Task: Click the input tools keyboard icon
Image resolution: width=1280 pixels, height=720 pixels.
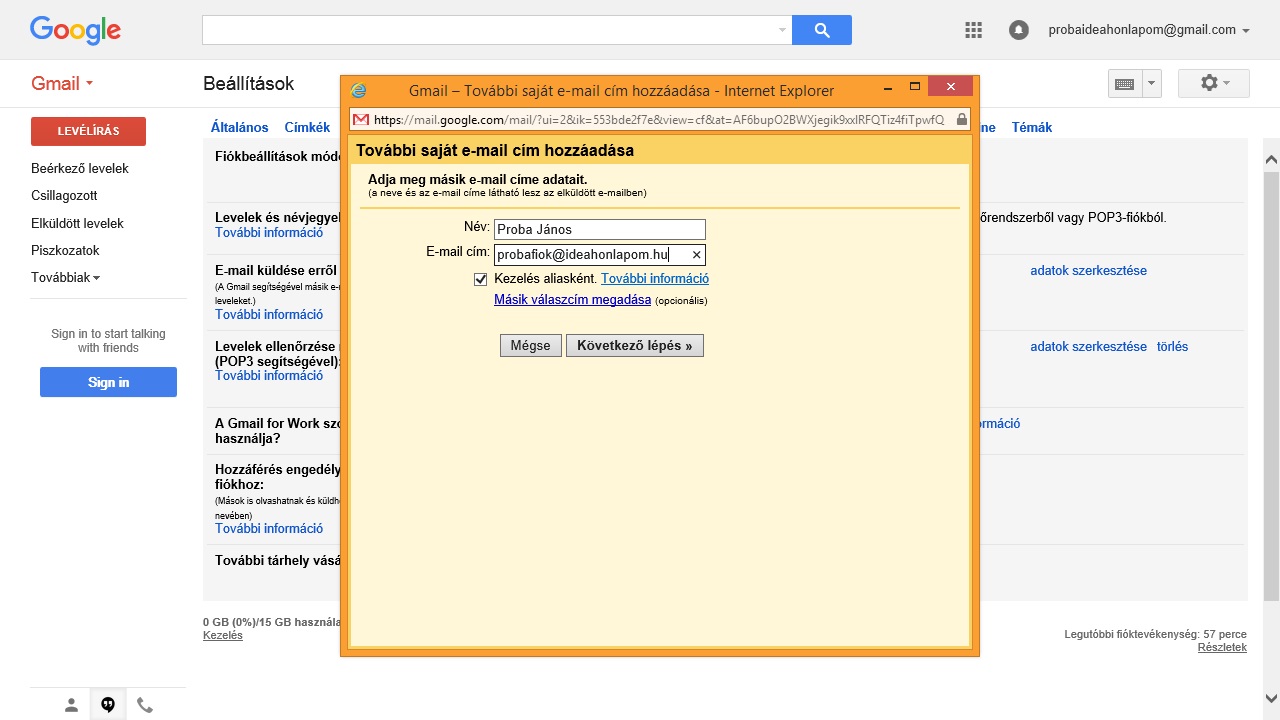Action: [1124, 84]
